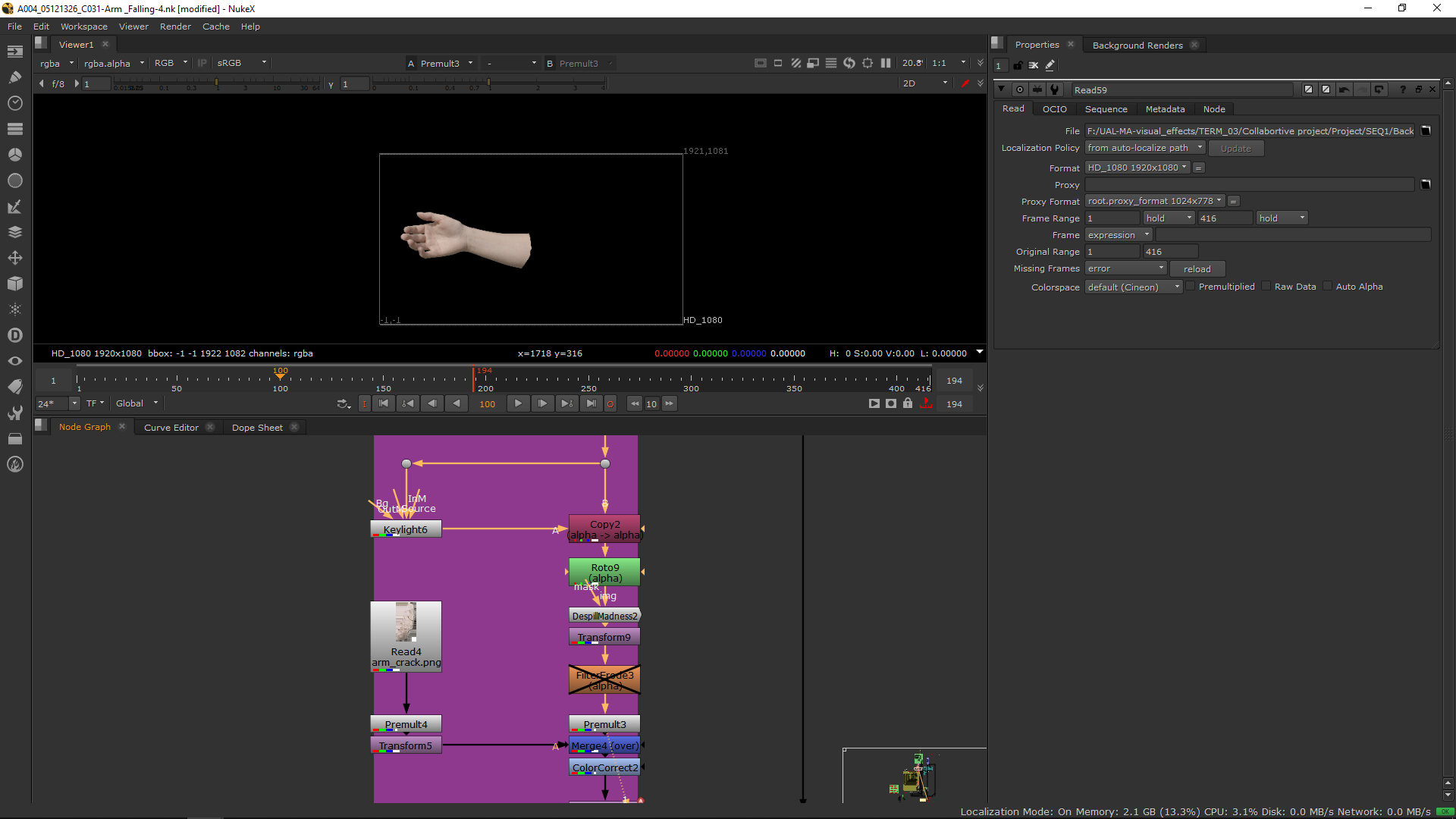Enable the Raw Data checkbox
The image size is (1456, 819).
[x=1266, y=287]
